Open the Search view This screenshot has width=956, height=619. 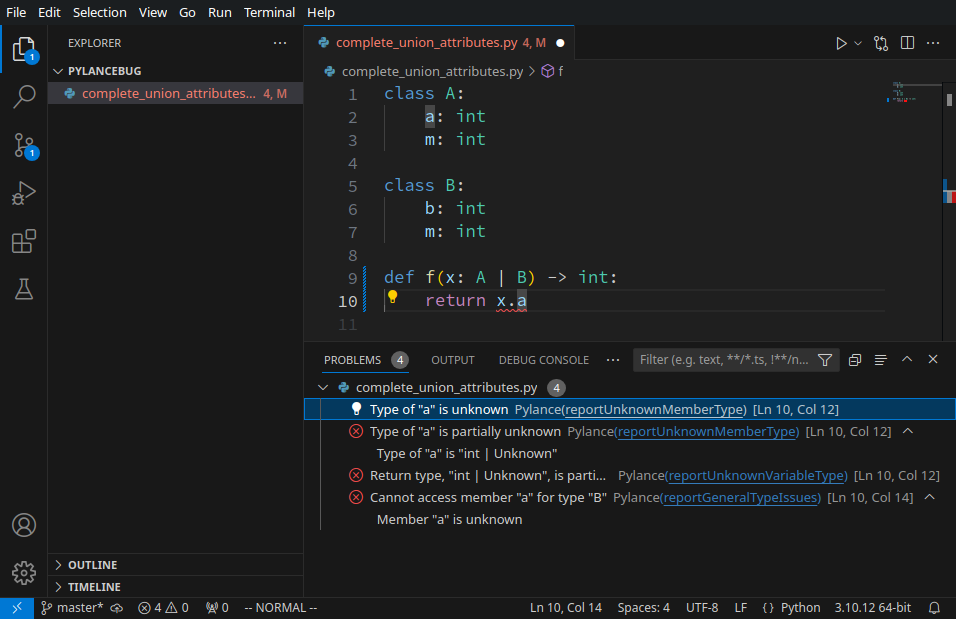coord(24,96)
